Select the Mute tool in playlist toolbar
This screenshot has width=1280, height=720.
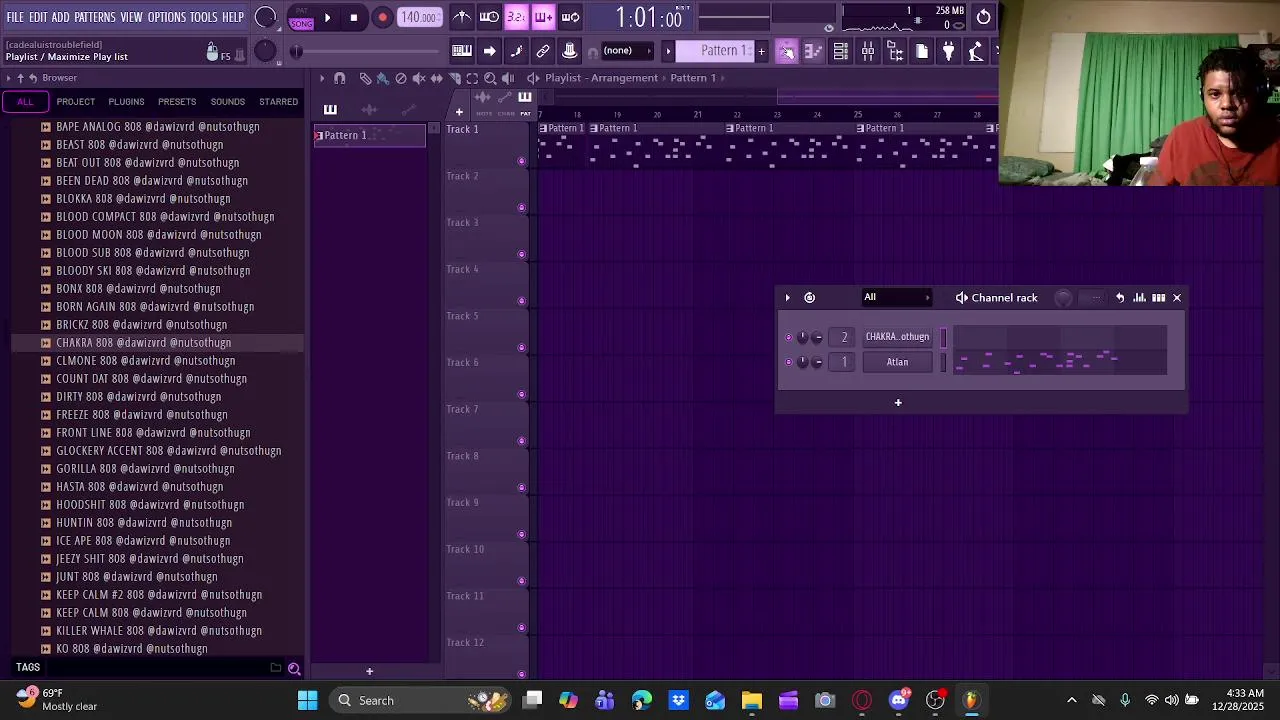pyautogui.click(x=419, y=78)
